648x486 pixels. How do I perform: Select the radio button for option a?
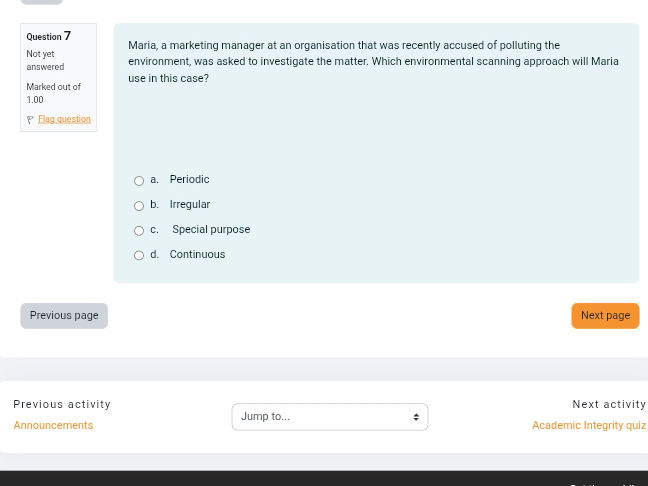(x=139, y=181)
